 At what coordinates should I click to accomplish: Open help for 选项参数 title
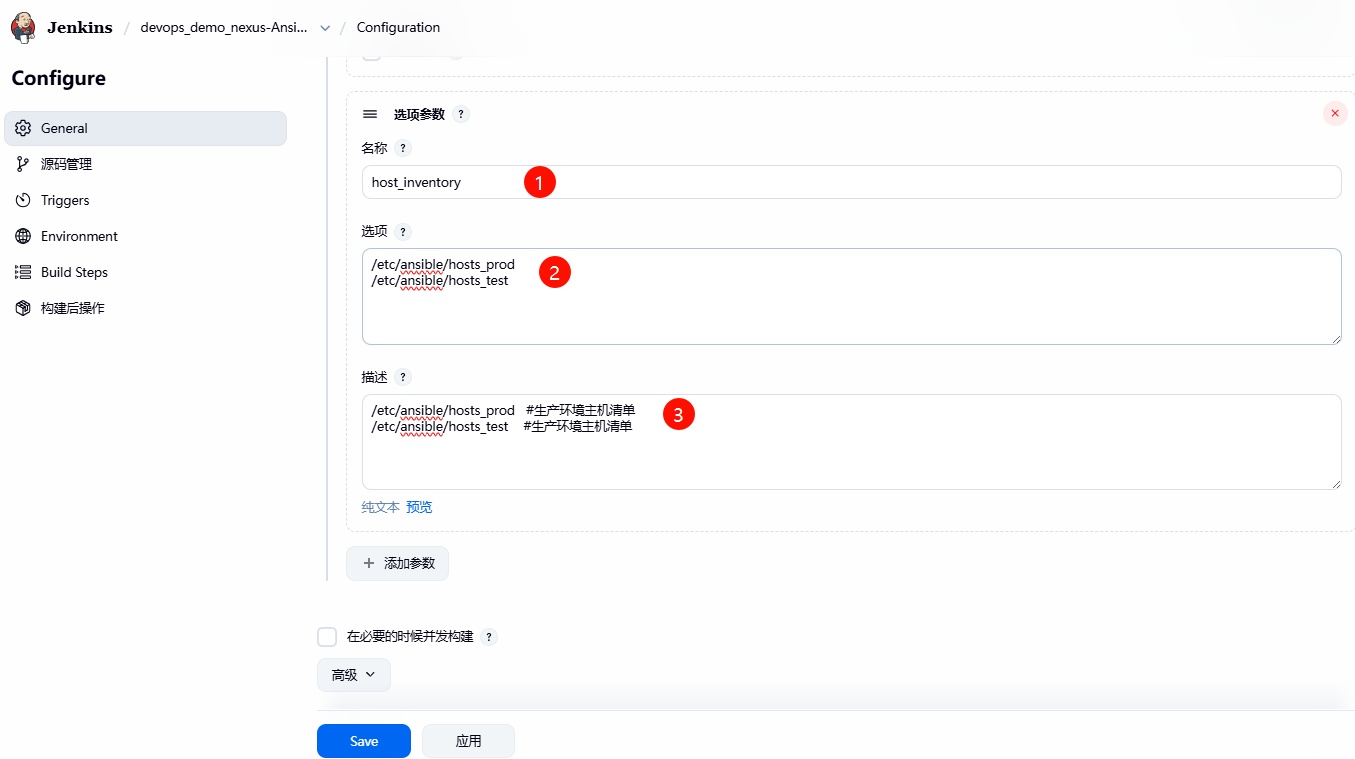tap(461, 114)
